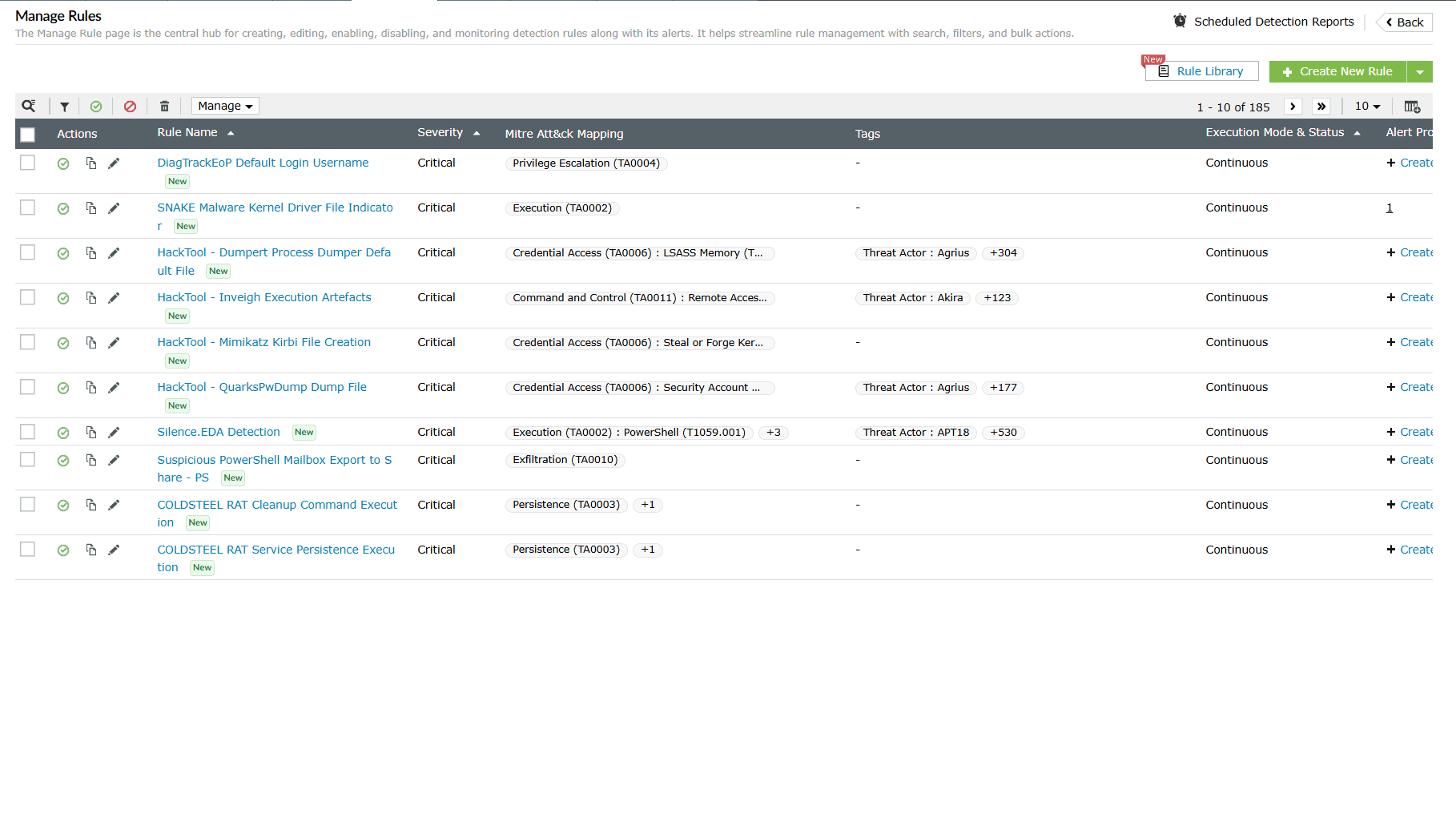Click the green enable icon in the toolbar

97,106
